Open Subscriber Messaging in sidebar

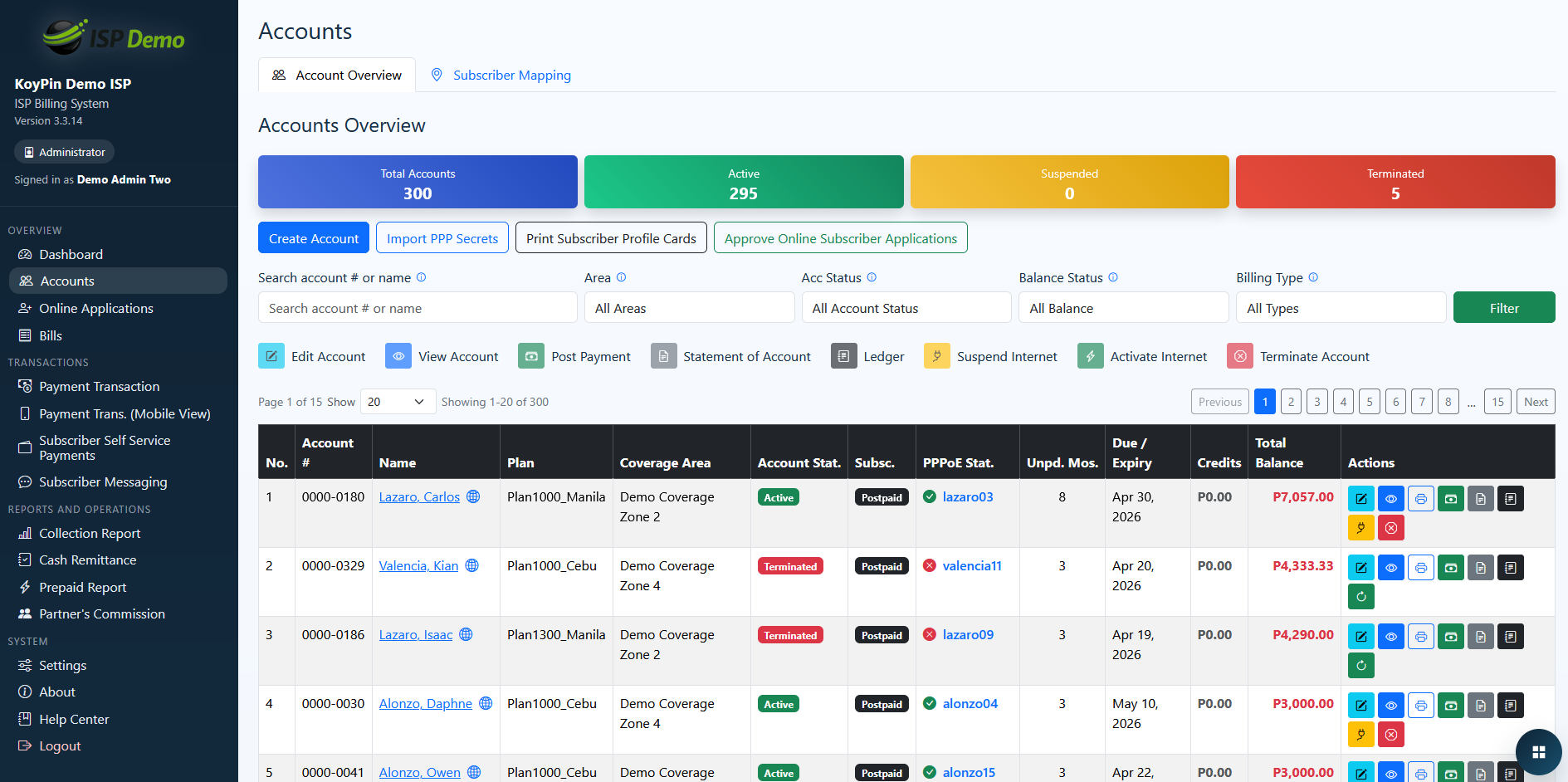(x=118, y=481)
